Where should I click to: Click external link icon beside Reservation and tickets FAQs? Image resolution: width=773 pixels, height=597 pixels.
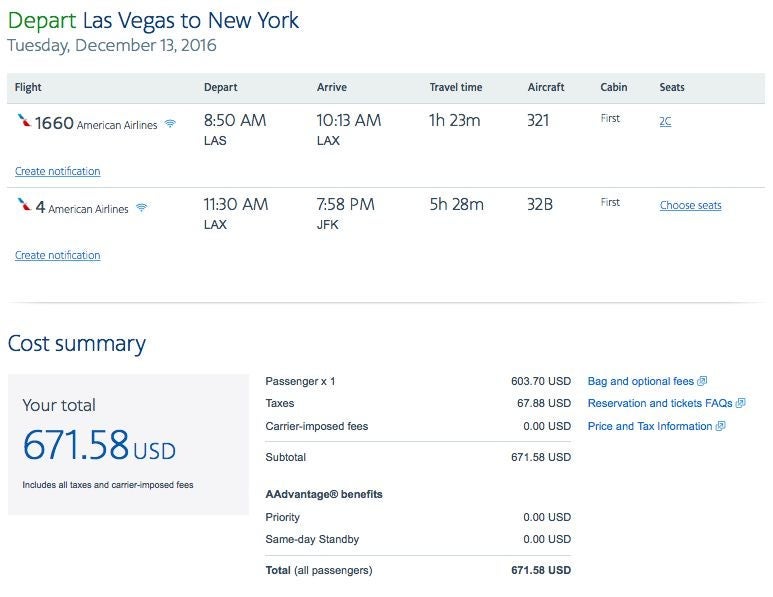click(741, 404)
